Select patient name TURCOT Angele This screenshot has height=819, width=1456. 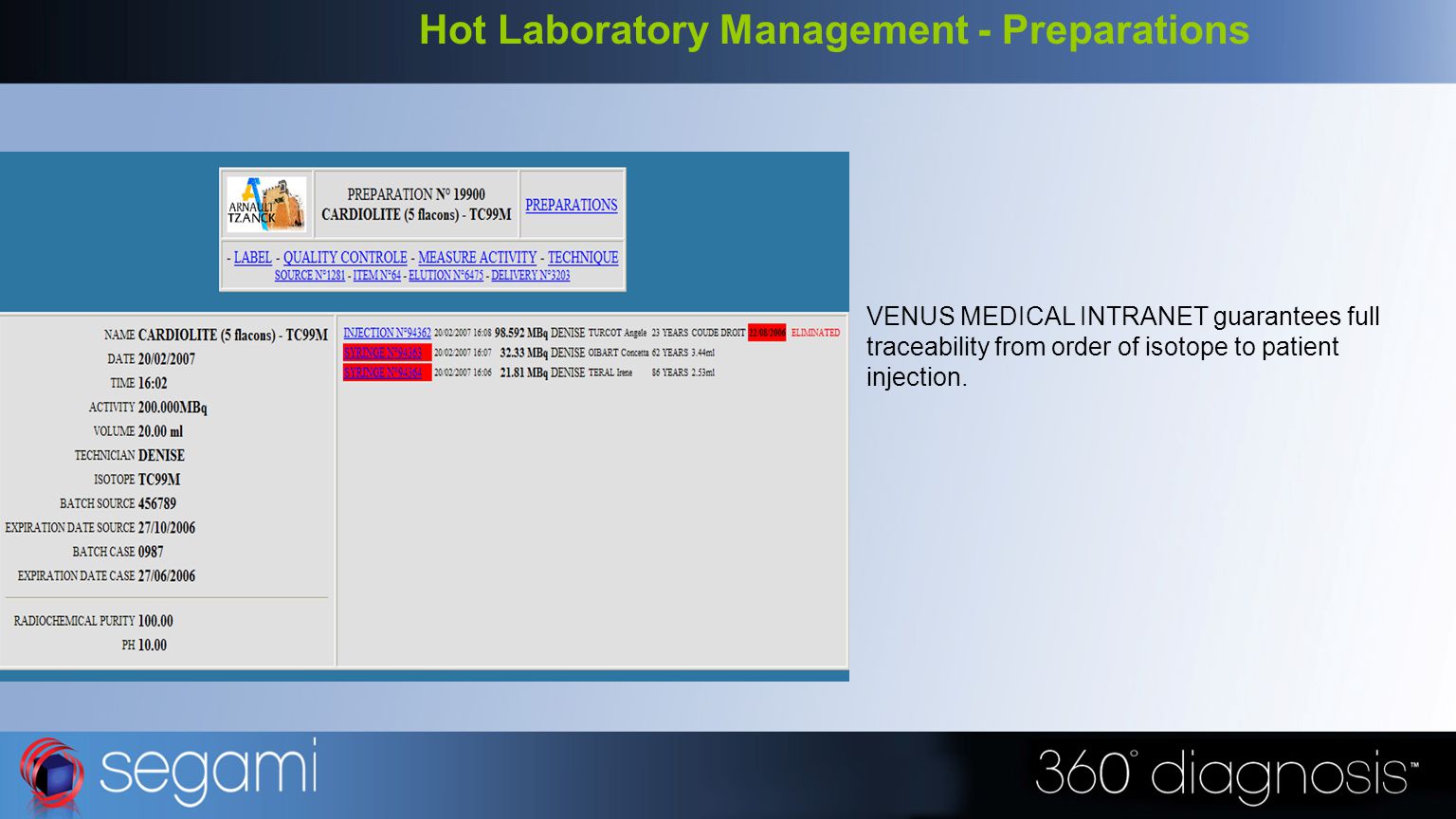click(617, 333)
